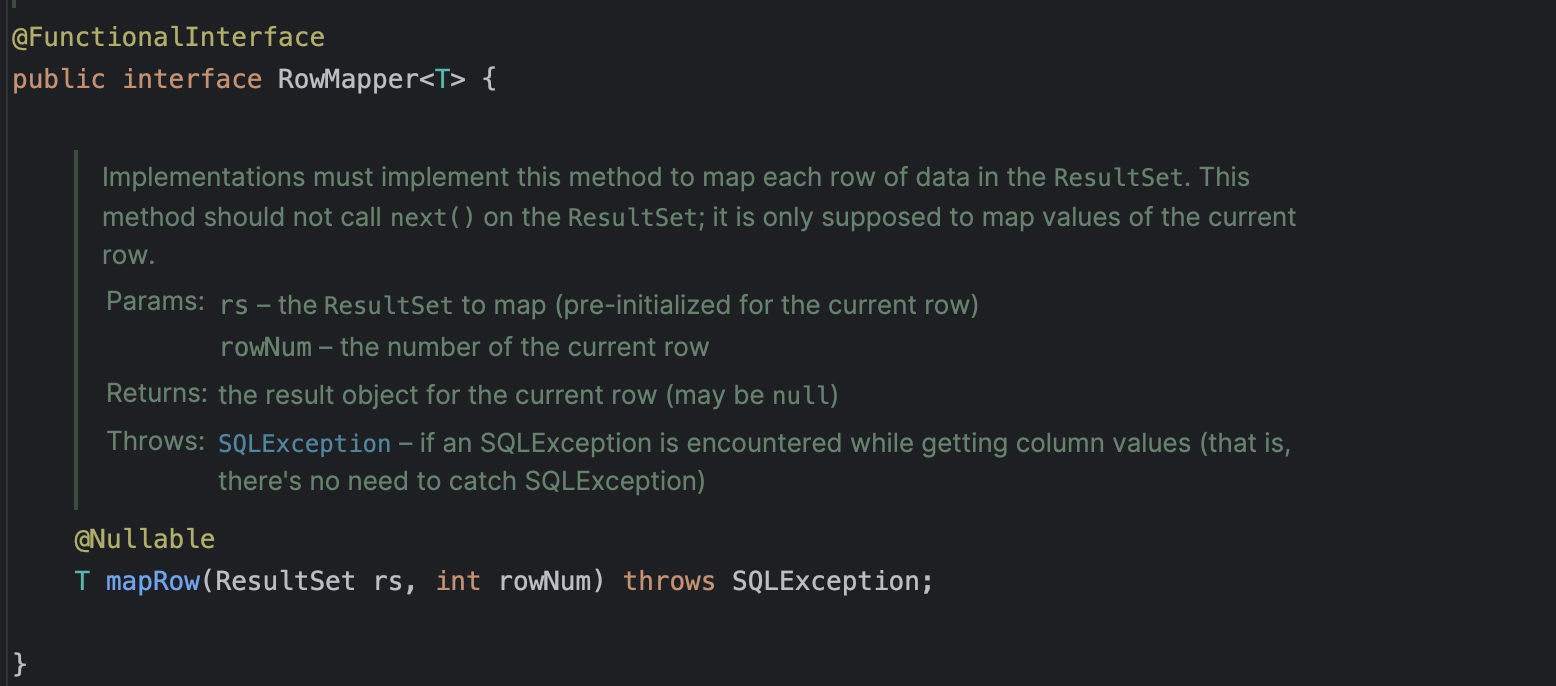Click the RowMapper interface name
This screenshot has width=1556, height=686.
(x=347, y=79)
